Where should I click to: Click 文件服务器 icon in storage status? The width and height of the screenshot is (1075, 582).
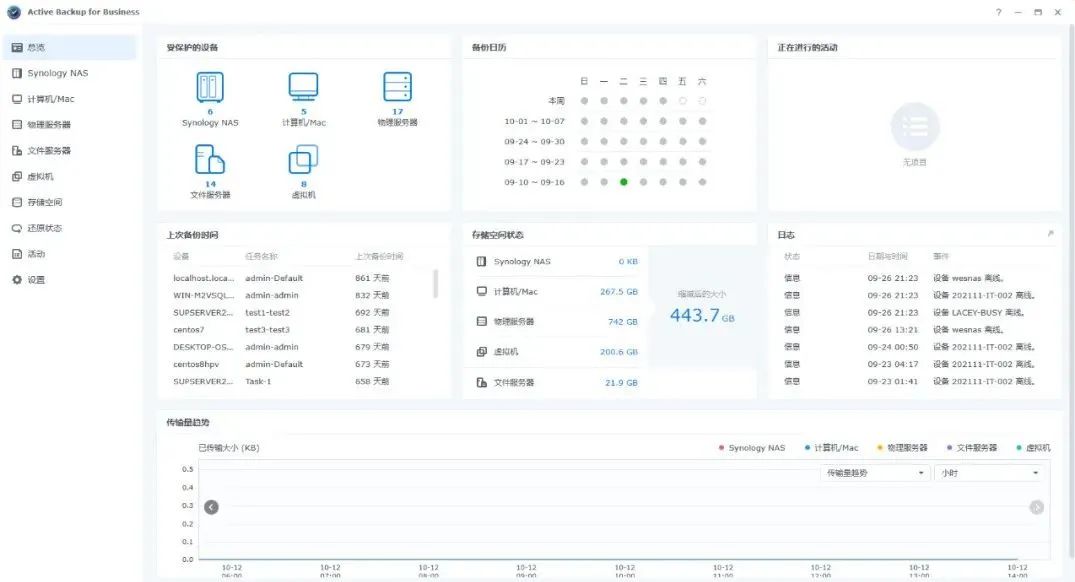click(481, 383)
